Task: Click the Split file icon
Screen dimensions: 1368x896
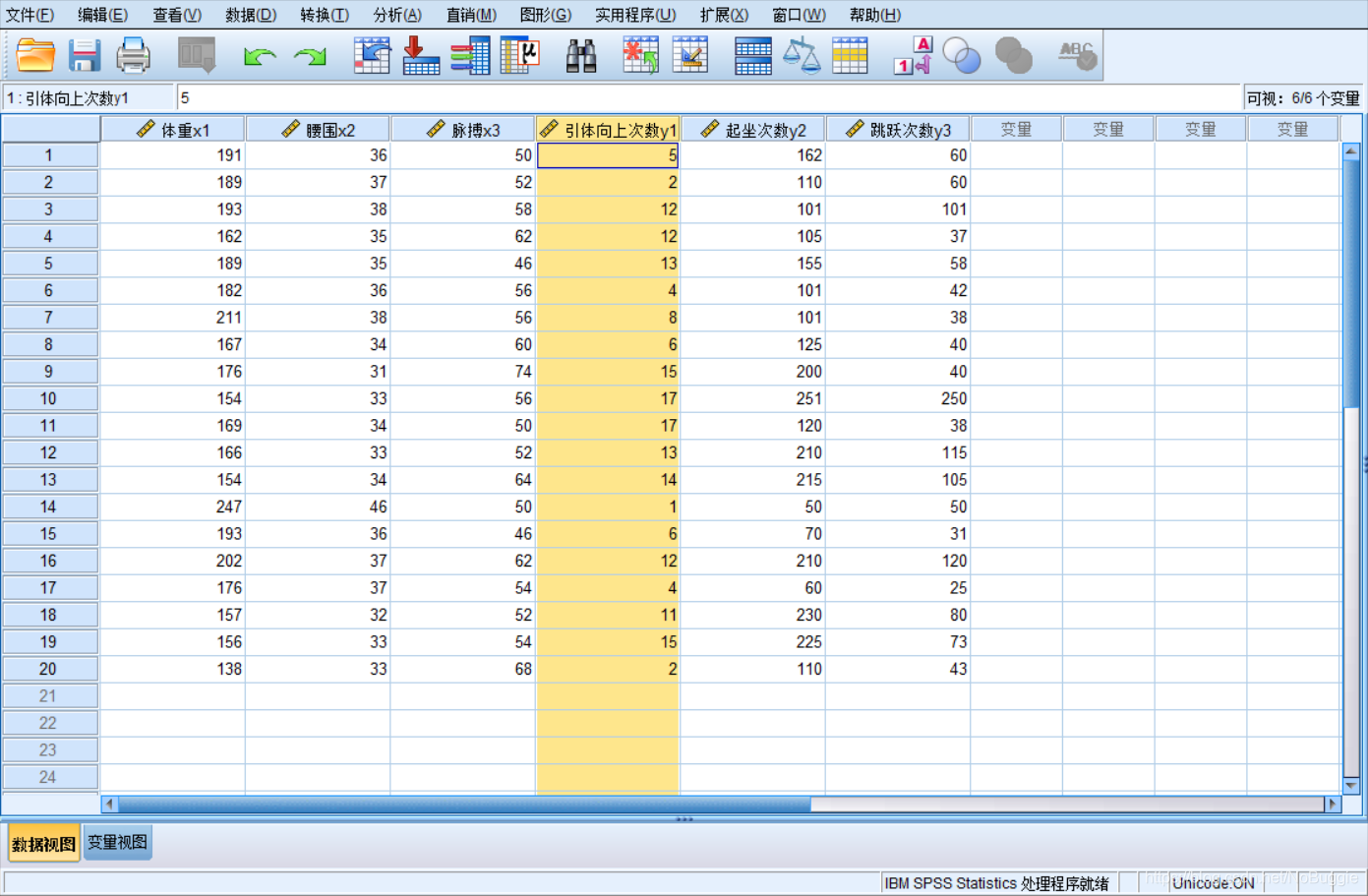Action: pyautogui.click(x=753, y=55)
